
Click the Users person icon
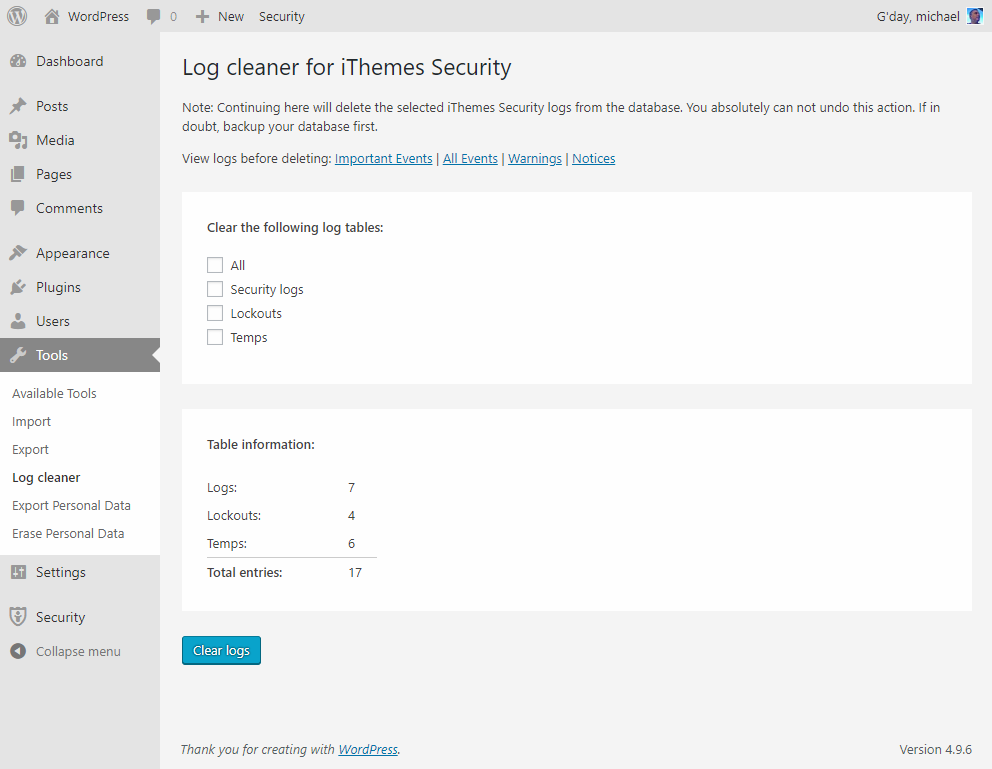18,321
